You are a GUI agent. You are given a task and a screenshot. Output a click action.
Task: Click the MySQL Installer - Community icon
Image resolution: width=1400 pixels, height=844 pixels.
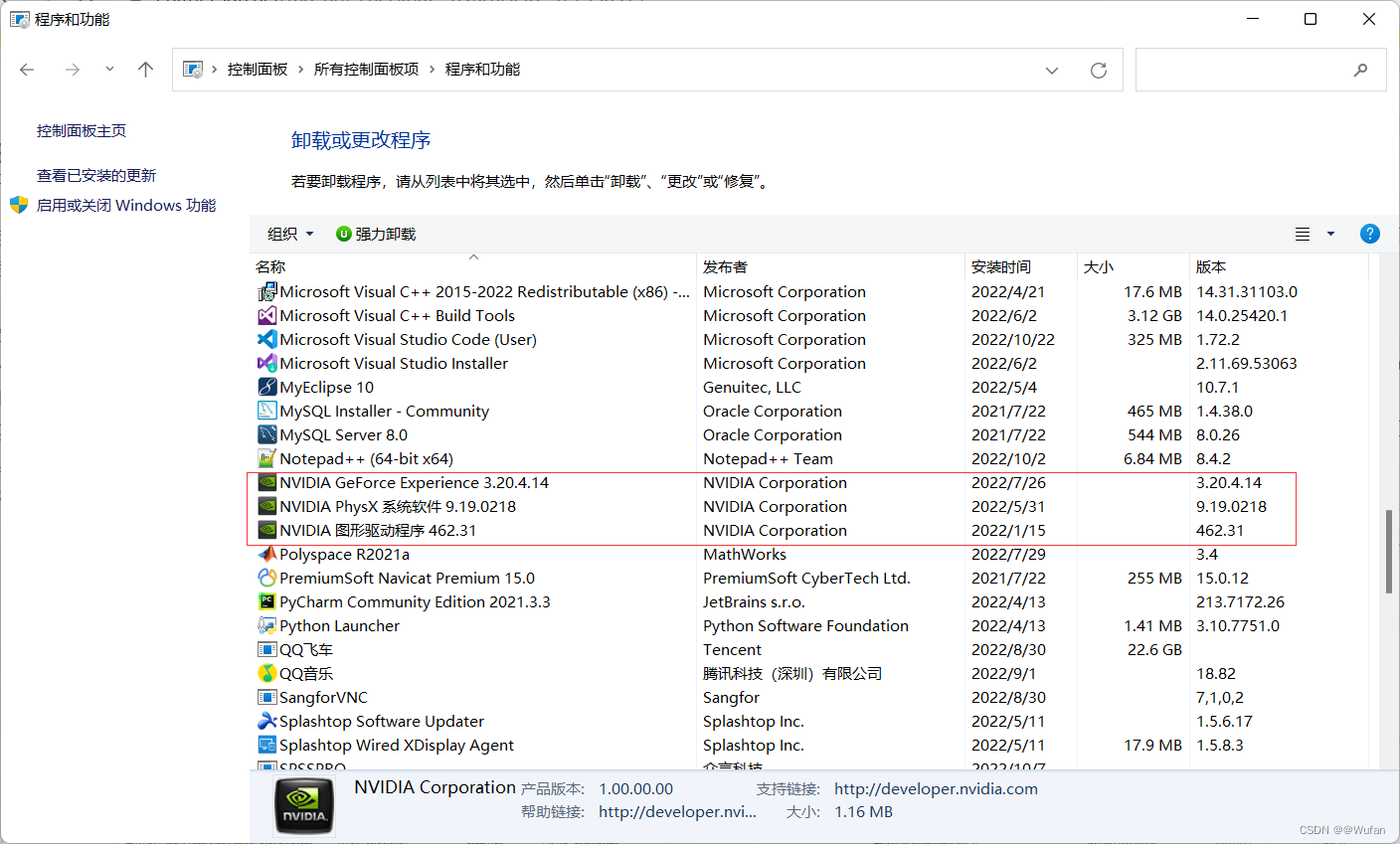pyautogui.click(x=266, y=412)
